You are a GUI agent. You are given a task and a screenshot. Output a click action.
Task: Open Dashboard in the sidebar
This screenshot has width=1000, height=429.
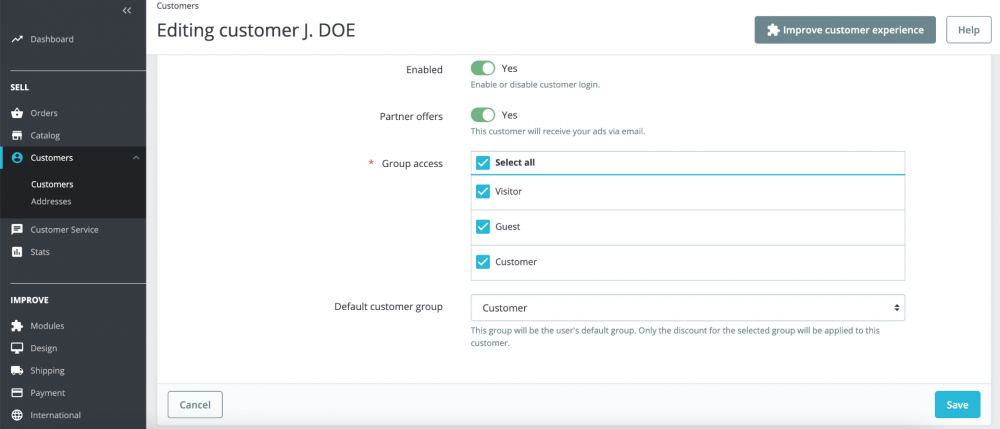coord(52,40)
